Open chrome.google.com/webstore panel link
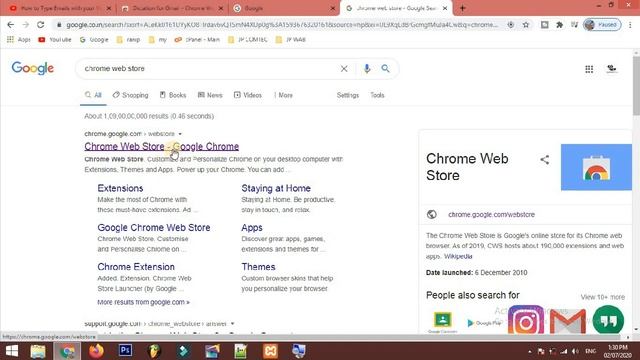The width and height of the screenshot is (640, 360). [491, 214]
